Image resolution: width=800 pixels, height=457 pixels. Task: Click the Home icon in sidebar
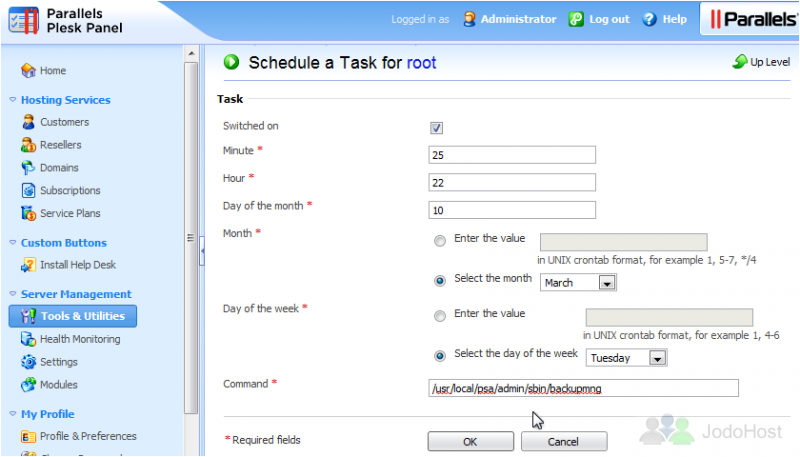pyautogui.click(x=28, y=70)
